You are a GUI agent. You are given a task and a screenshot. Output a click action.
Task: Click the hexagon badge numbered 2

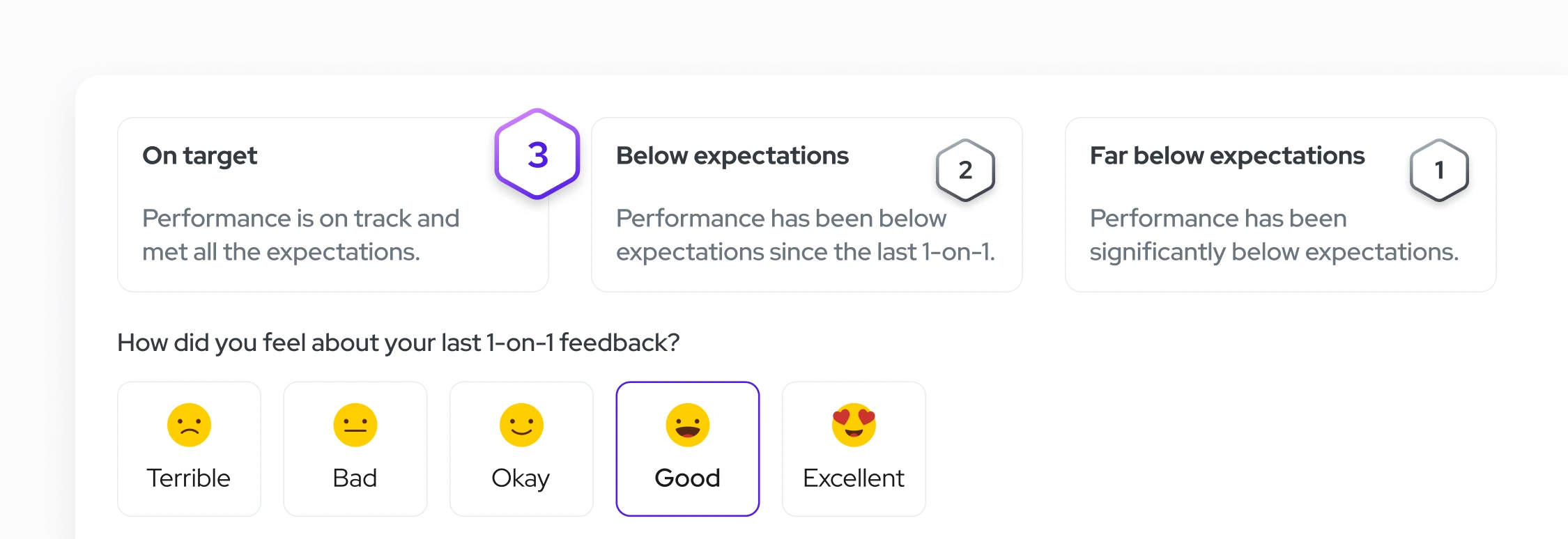pyautogui.click(x=965, y=170)
